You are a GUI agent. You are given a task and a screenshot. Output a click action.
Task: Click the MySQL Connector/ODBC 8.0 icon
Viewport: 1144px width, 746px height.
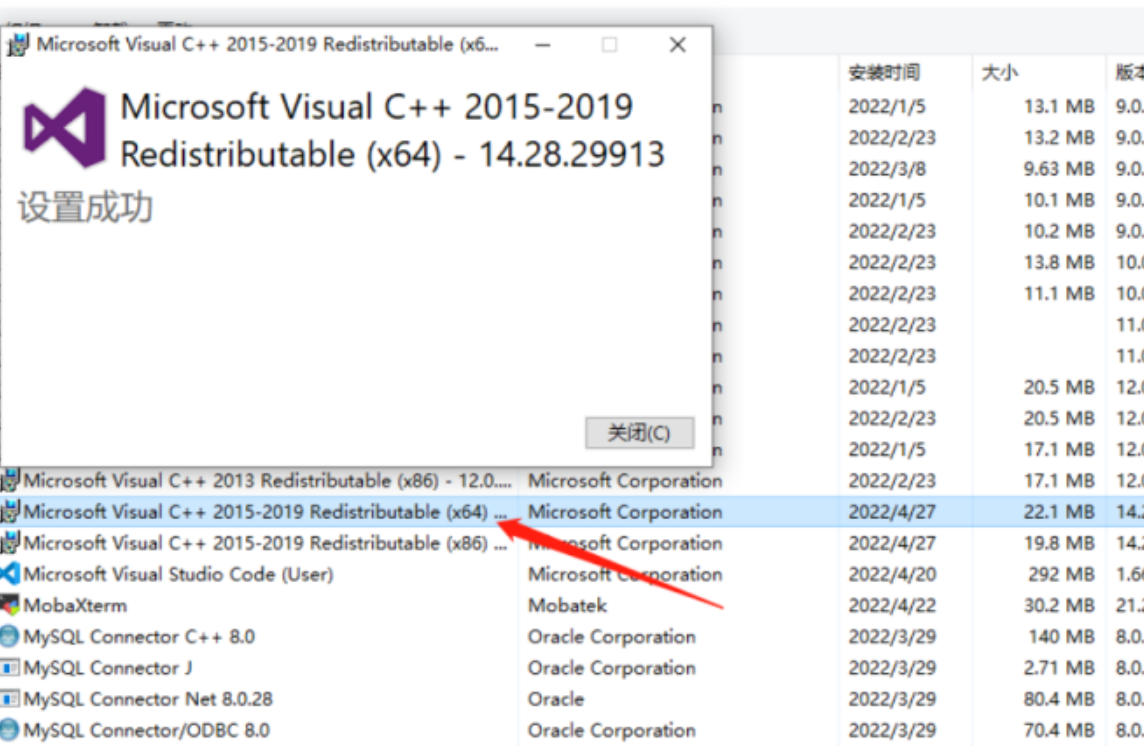[x=11, y=730]
